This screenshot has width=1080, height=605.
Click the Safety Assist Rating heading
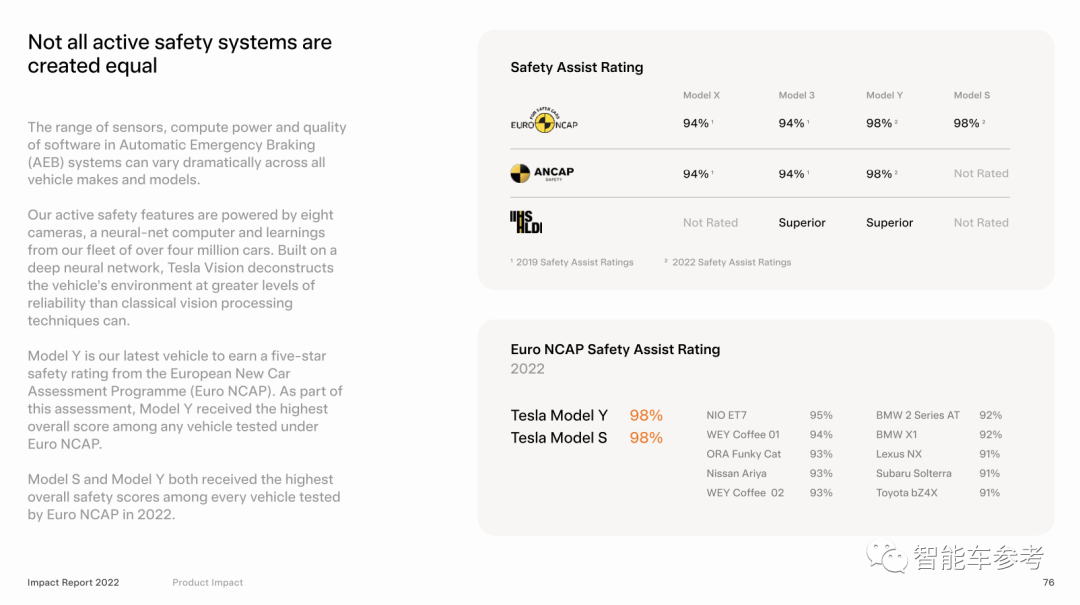[x=576, y=67]
